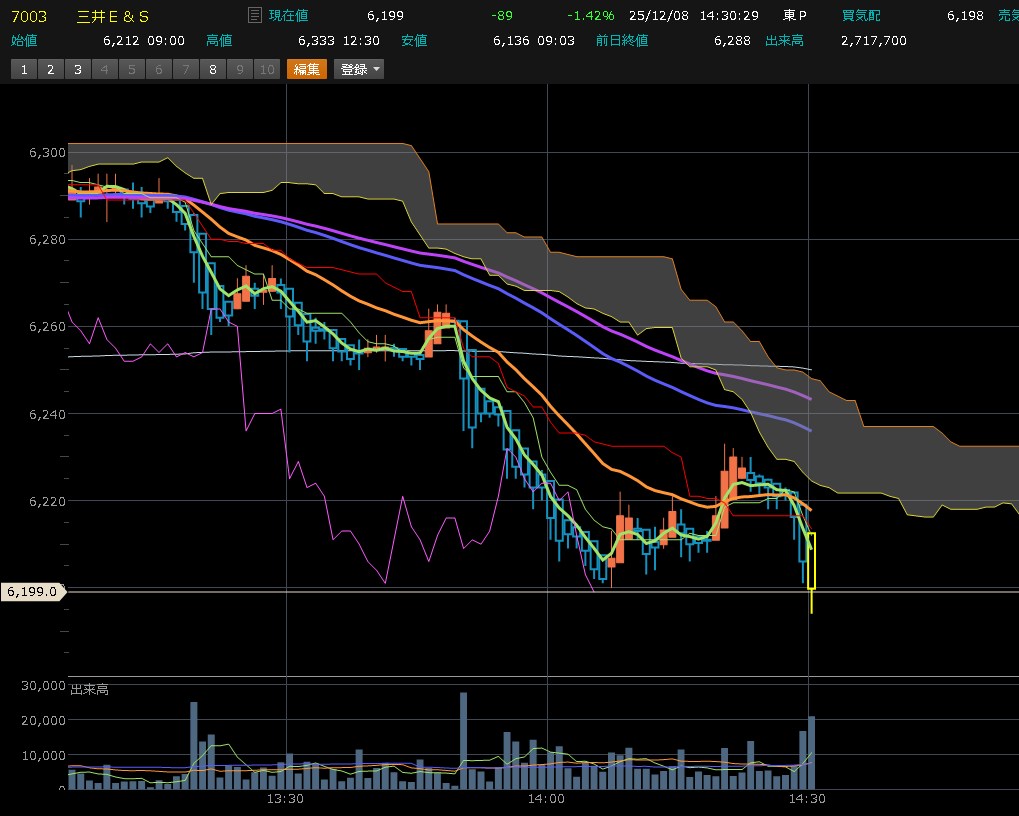Select the latest yellow-outlined candlestick
This screenshot has height=816, width=1019.
[x=811, y=561]
